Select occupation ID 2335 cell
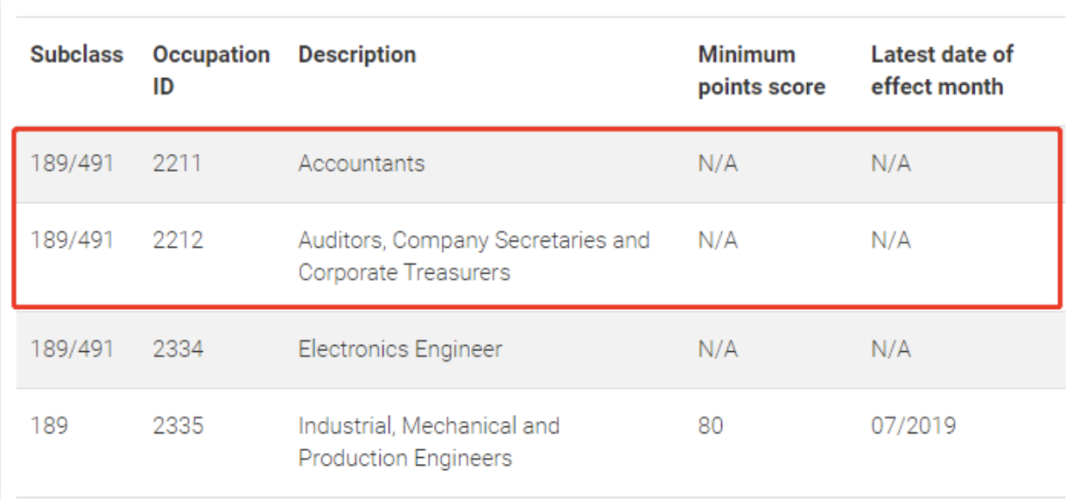 coord(178,425)
